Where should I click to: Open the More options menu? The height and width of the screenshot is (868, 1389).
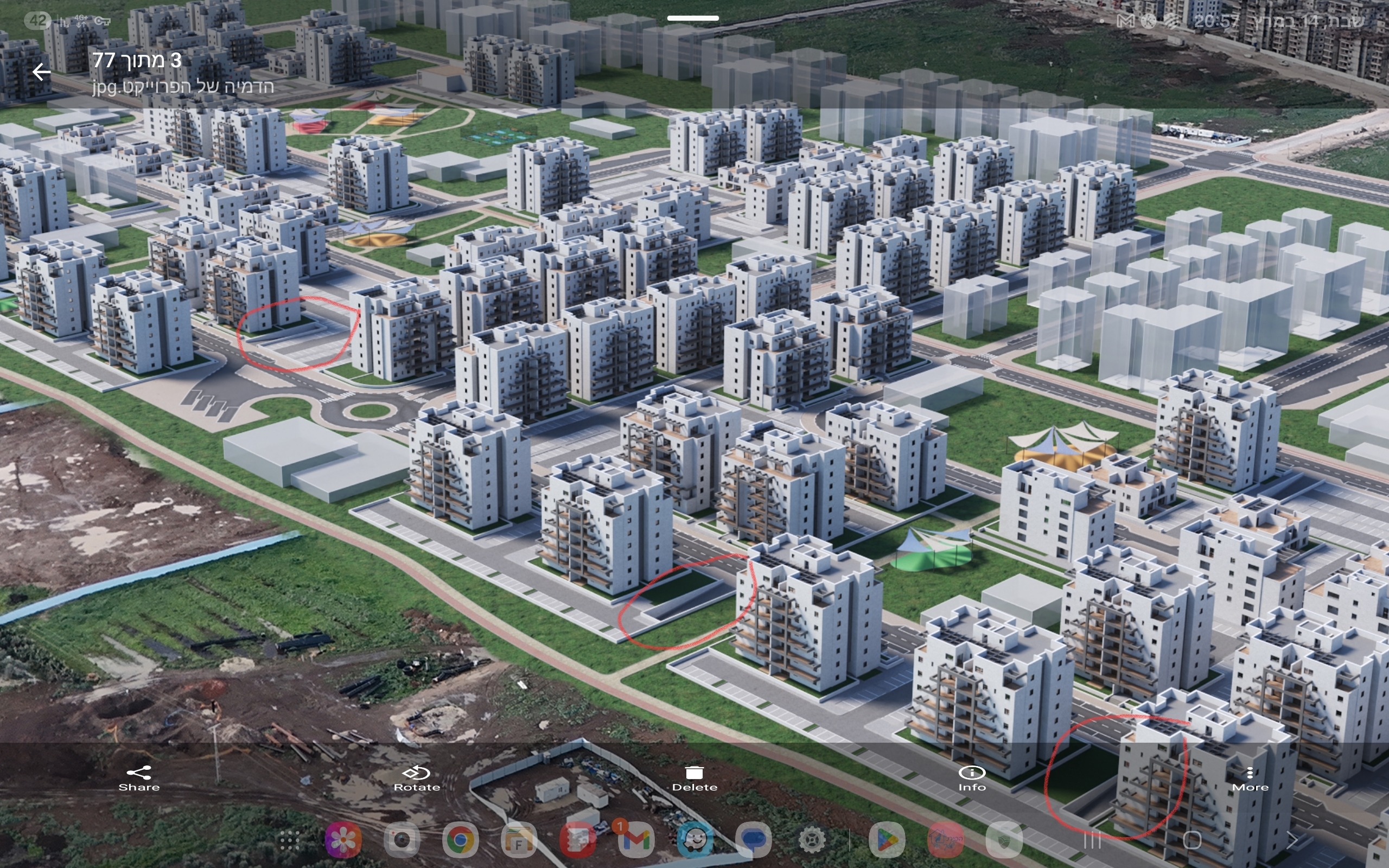1250,777
